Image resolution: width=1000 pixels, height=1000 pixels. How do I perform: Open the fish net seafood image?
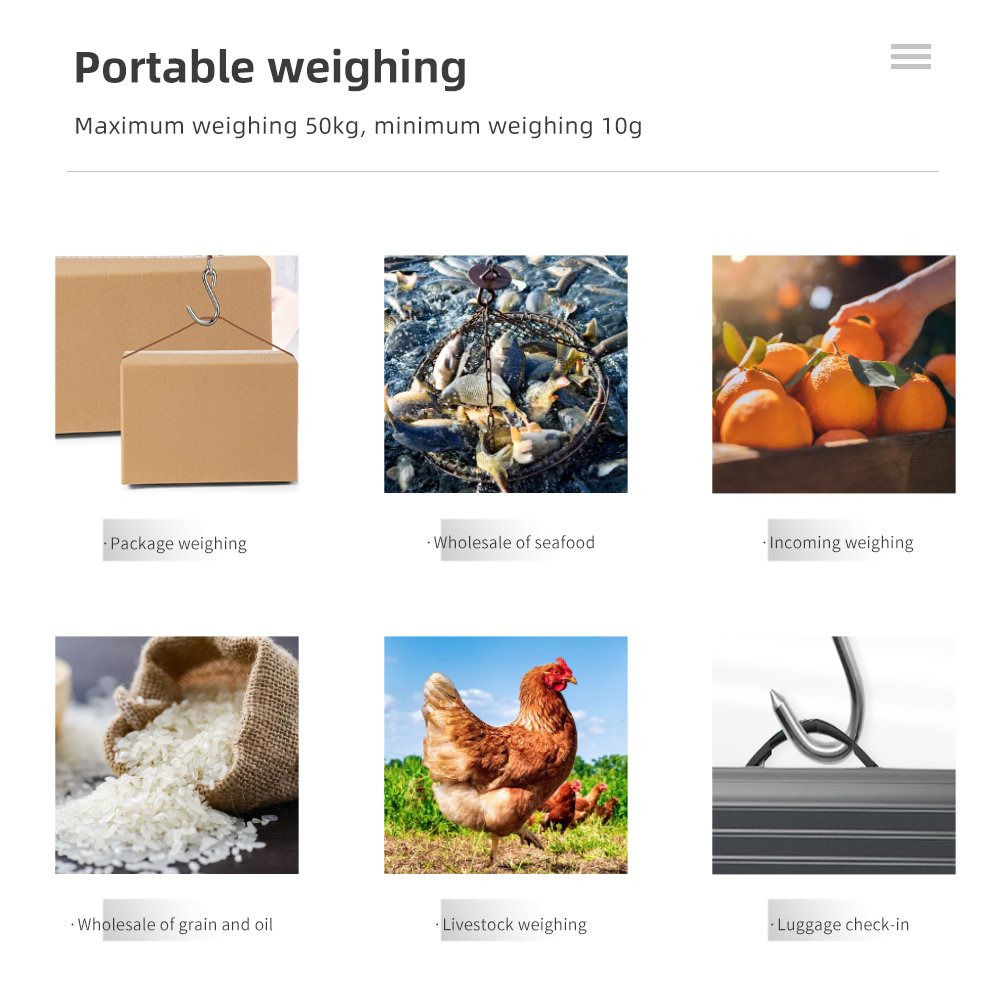click(506, 374)
